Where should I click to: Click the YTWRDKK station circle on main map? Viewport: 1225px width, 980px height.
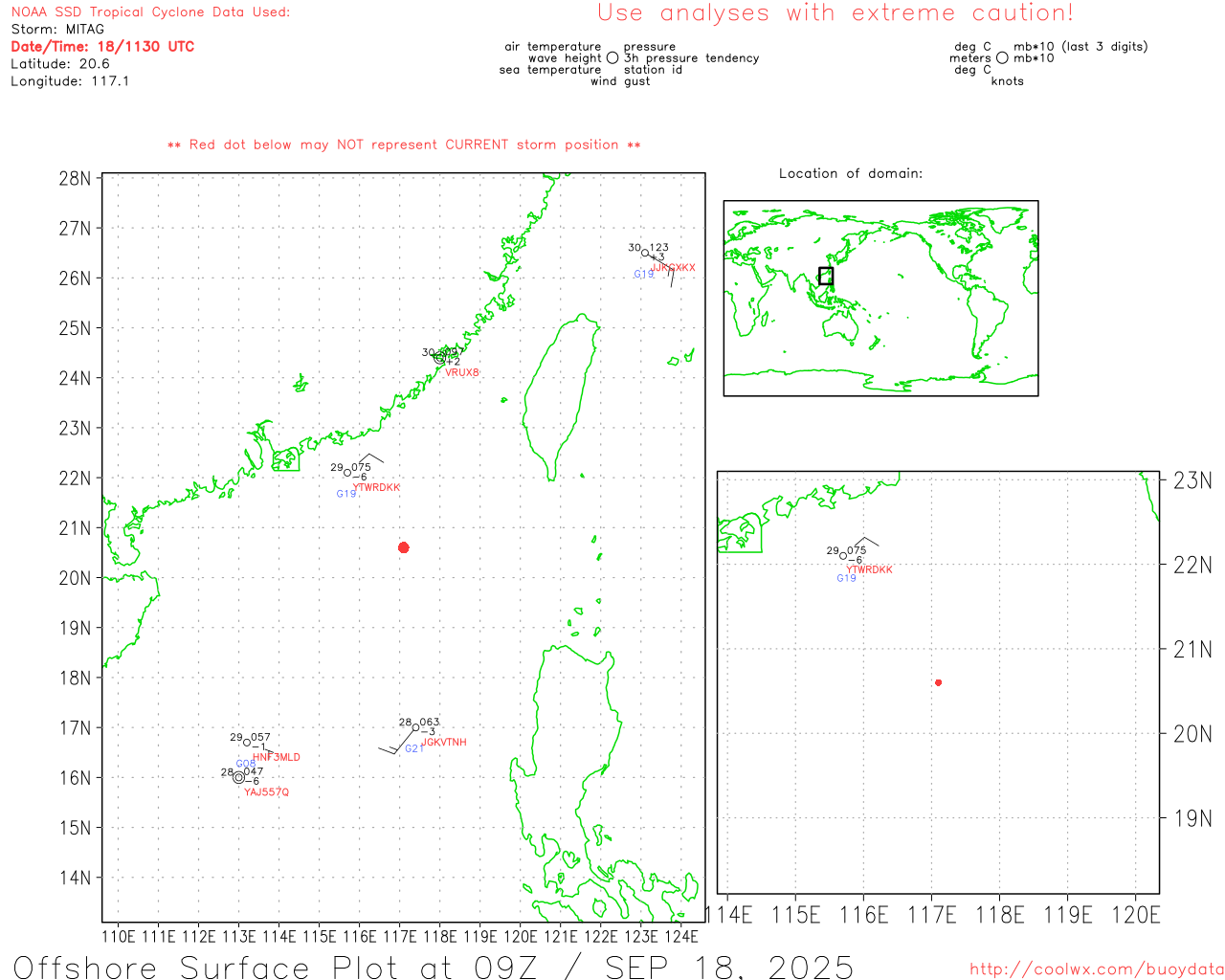click(347, 472)
